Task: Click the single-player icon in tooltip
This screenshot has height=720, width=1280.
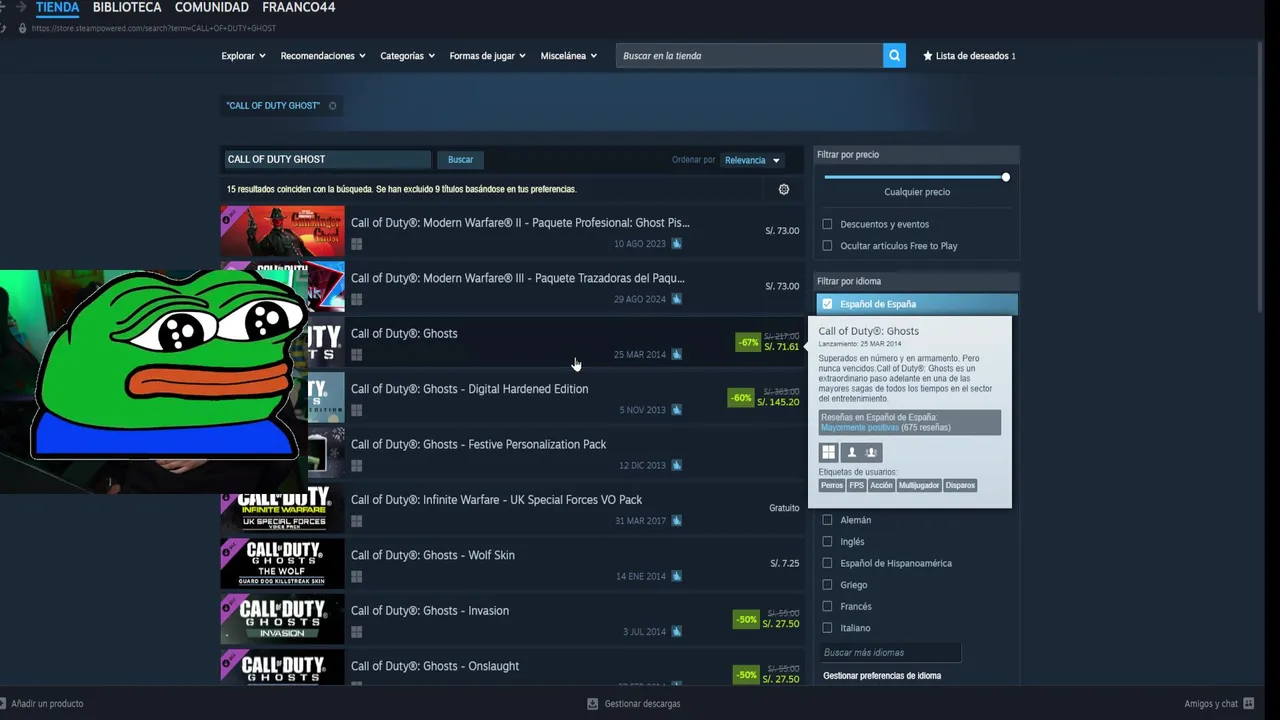Action: pyautogui.click(x=852, y=453)
